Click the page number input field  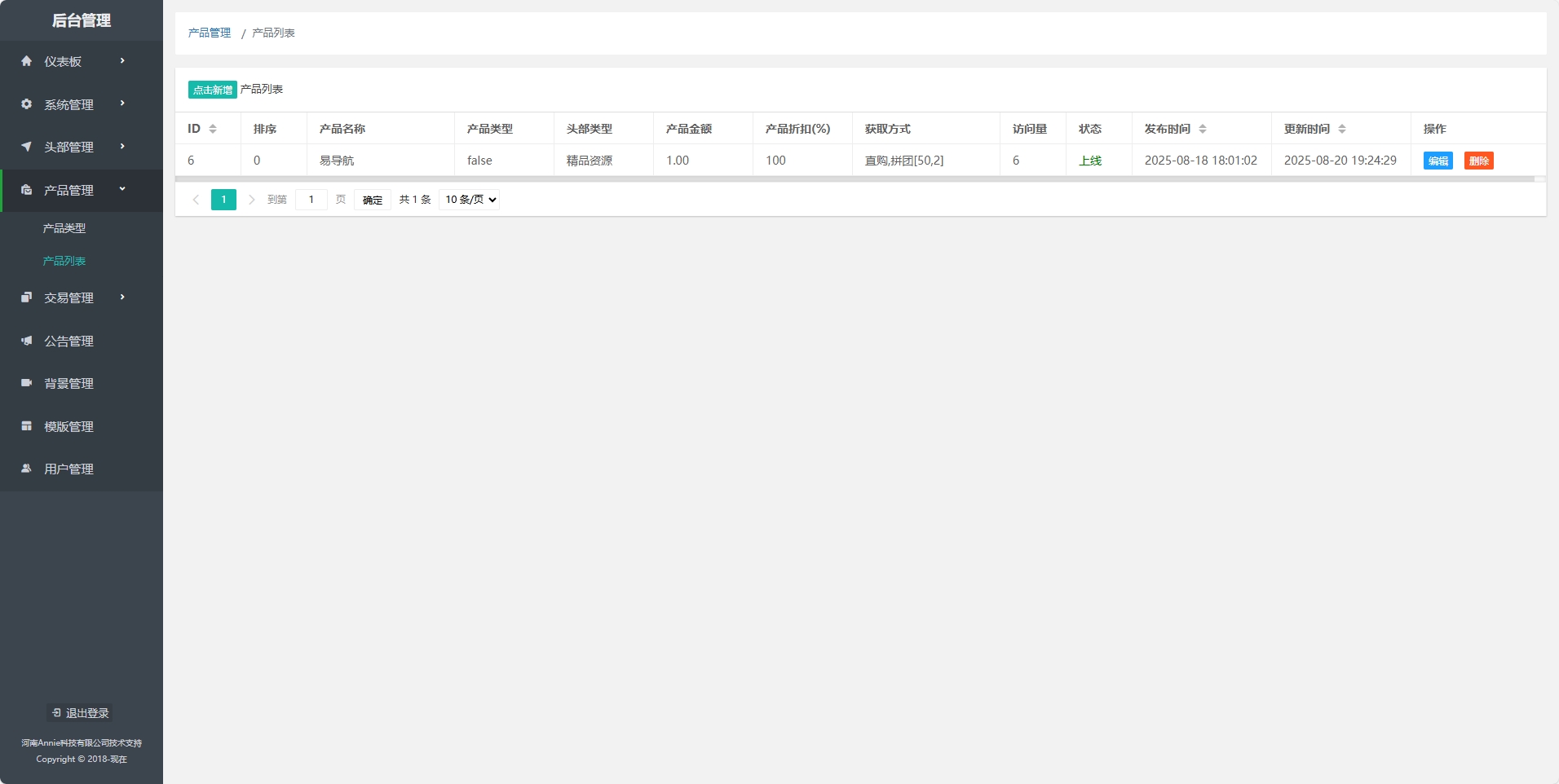tap(311, 200)
